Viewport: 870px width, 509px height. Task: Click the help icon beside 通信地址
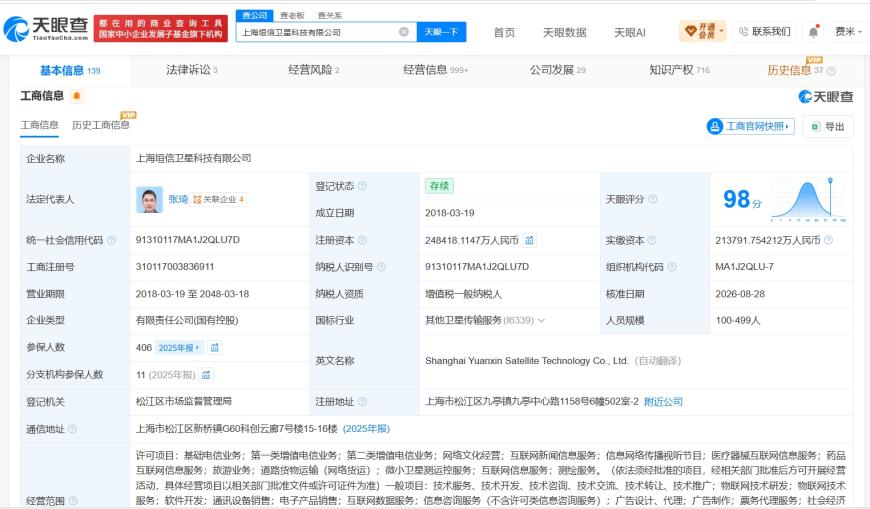(72, 429)
